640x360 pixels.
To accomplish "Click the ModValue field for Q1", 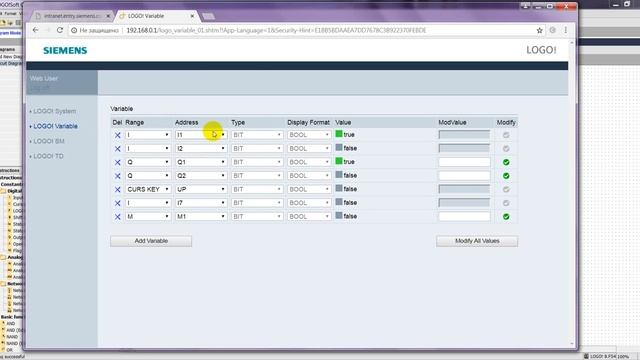I will pos(464,162).
